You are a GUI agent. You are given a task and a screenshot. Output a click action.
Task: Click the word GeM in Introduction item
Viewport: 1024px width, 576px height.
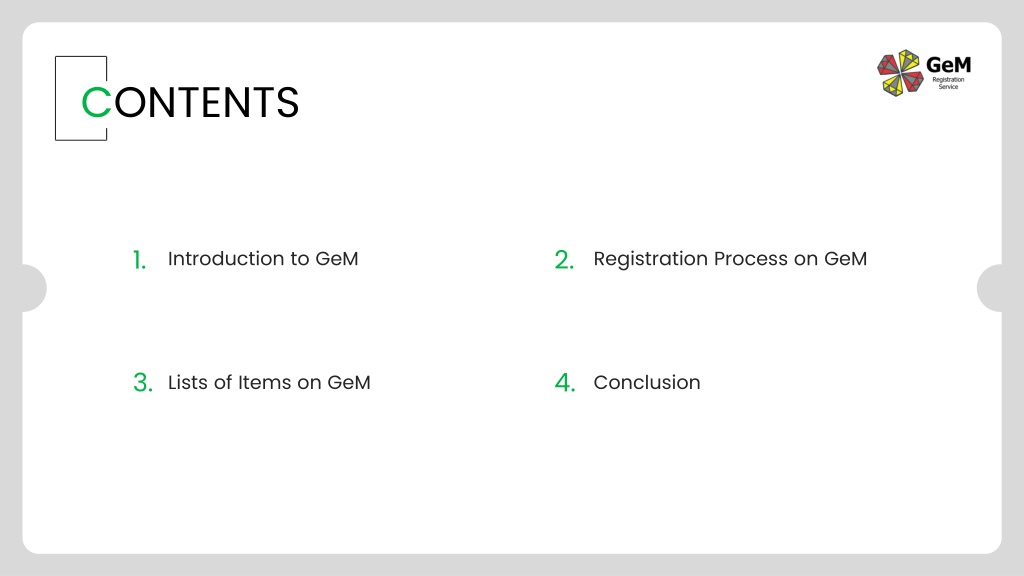click(337, 259)
